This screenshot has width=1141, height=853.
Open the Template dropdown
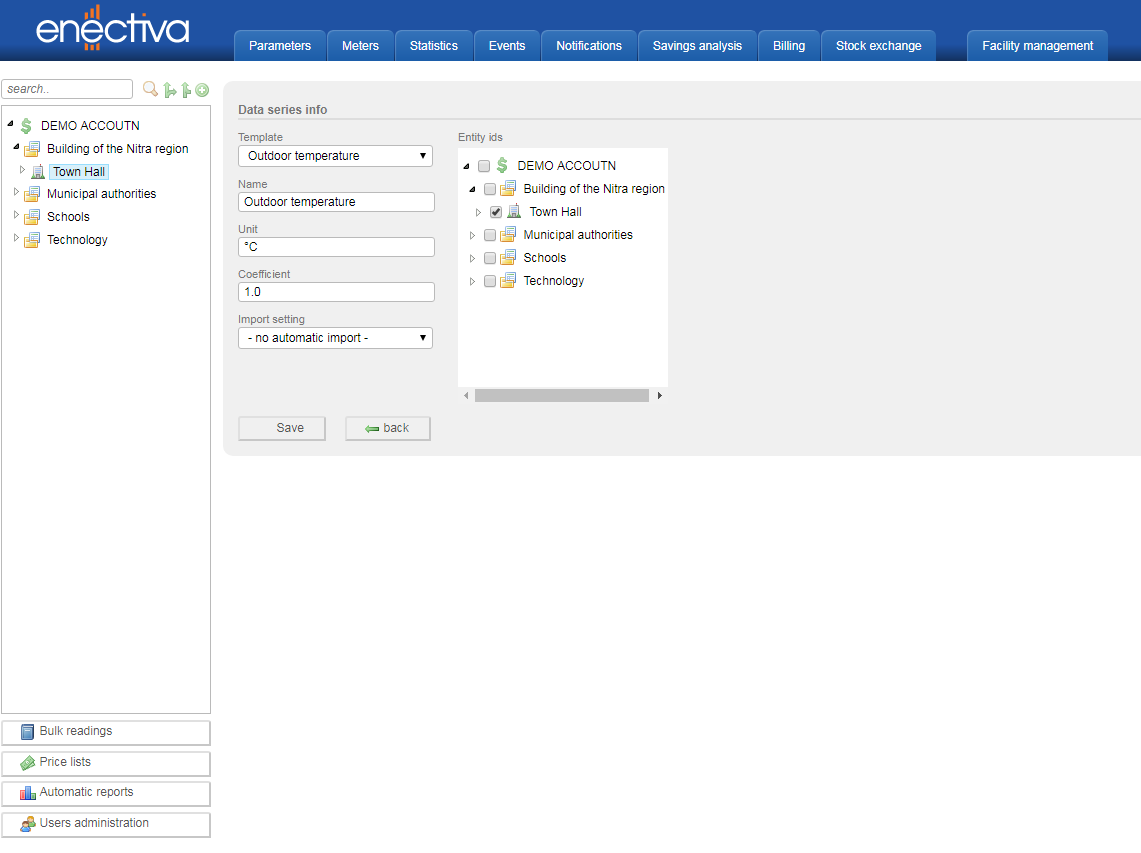(335, 156)
